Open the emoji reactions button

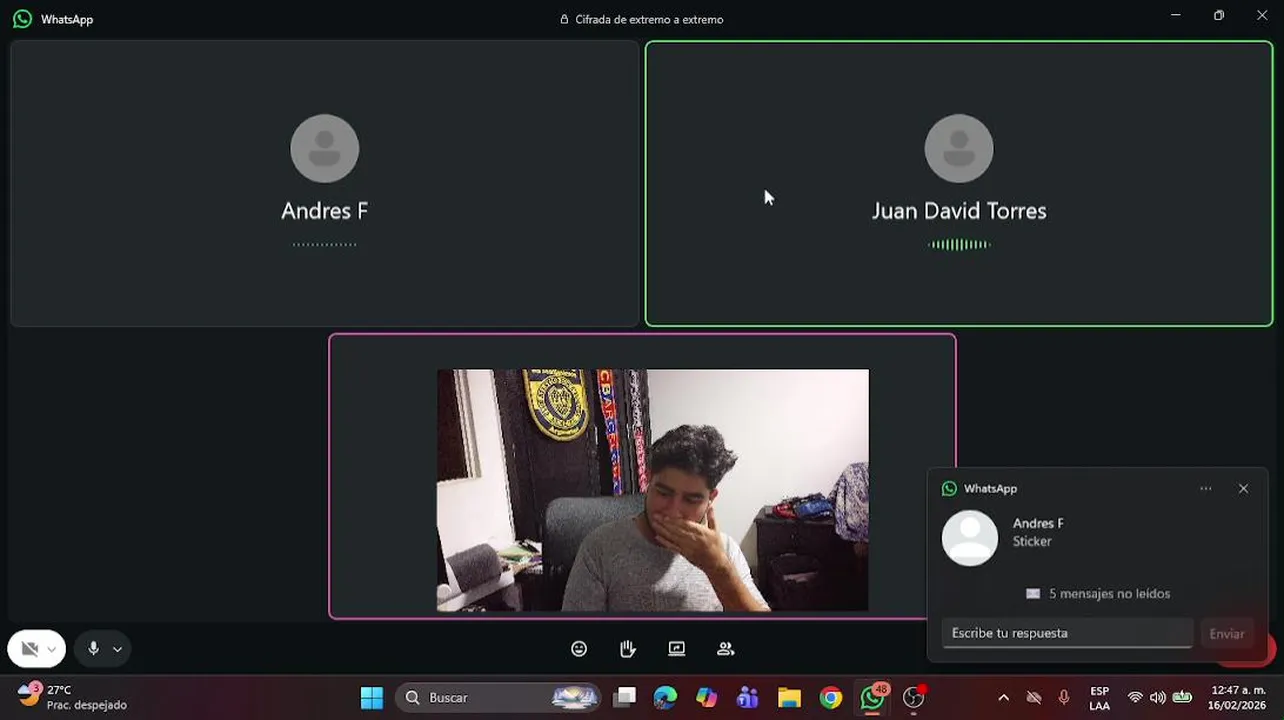tap(579, 649)
